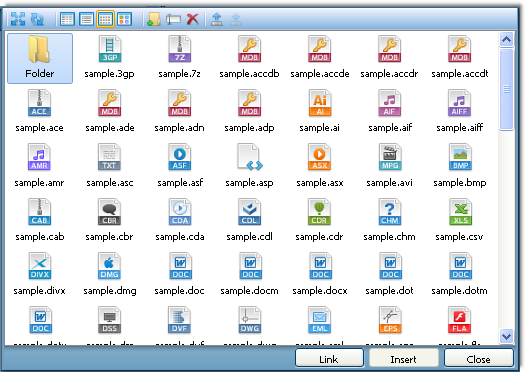Screen dimensions: 526x372
Task: Select the sample.7z archive icon
Action: [180, 49]
